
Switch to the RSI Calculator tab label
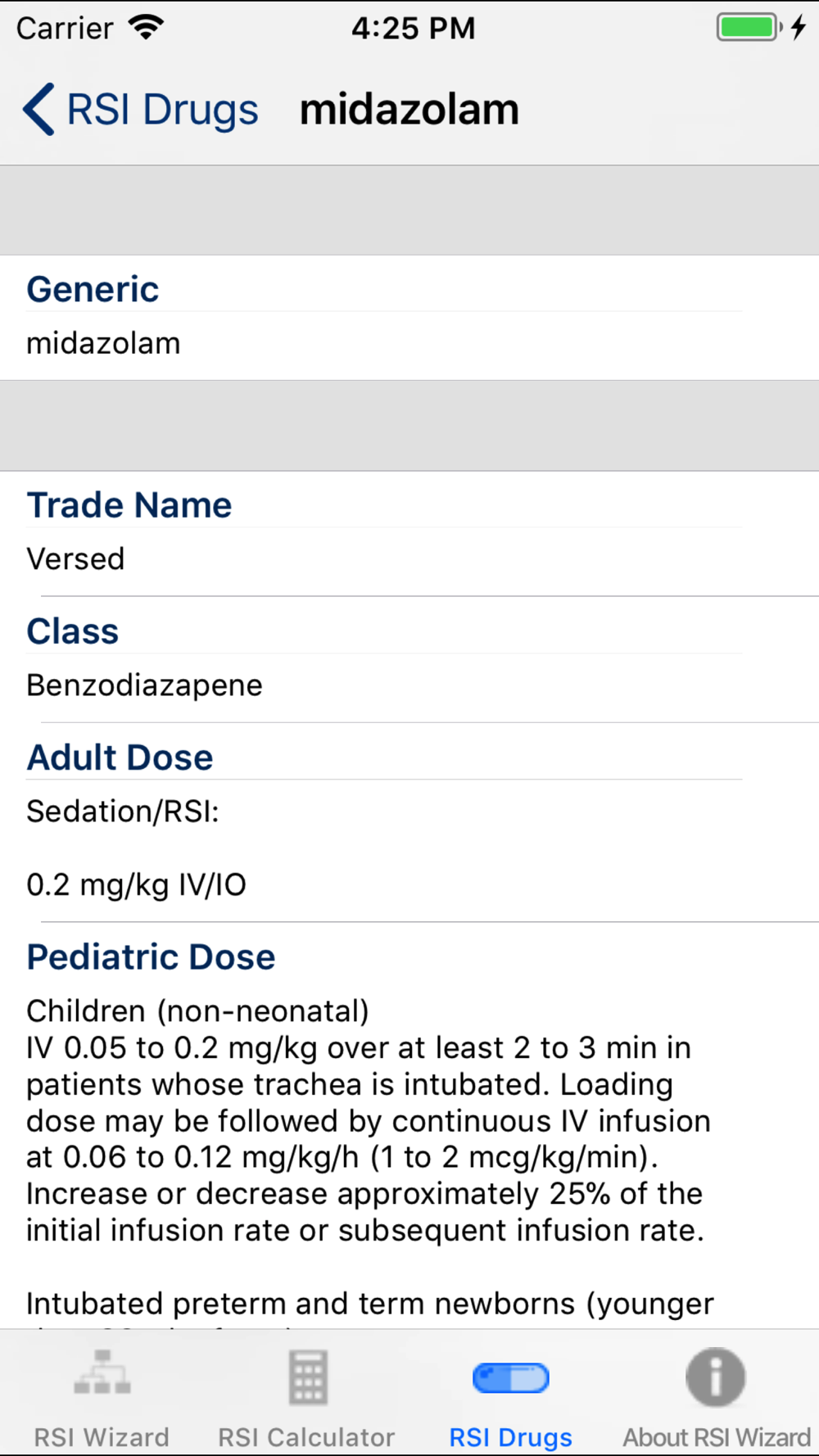tap(306, 1437)
